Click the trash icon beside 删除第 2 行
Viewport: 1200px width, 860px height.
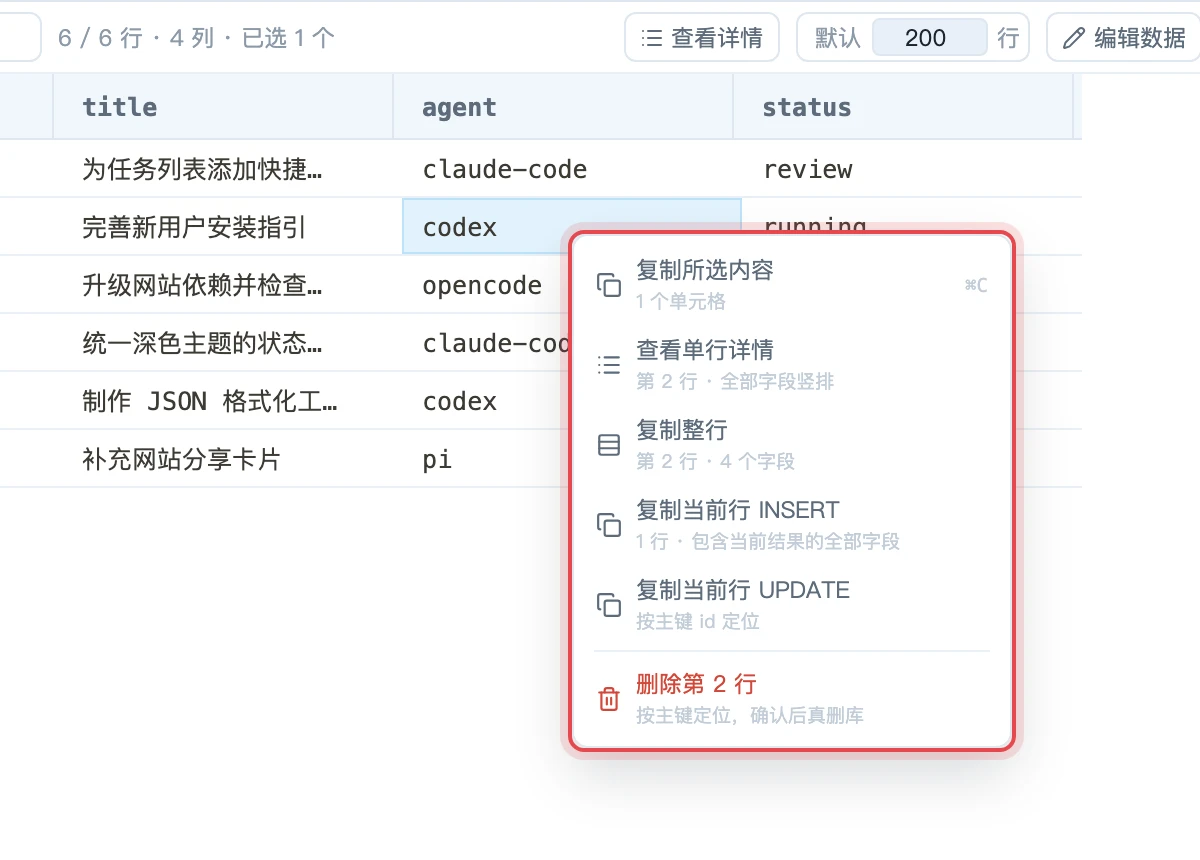(x=609, y=699)
